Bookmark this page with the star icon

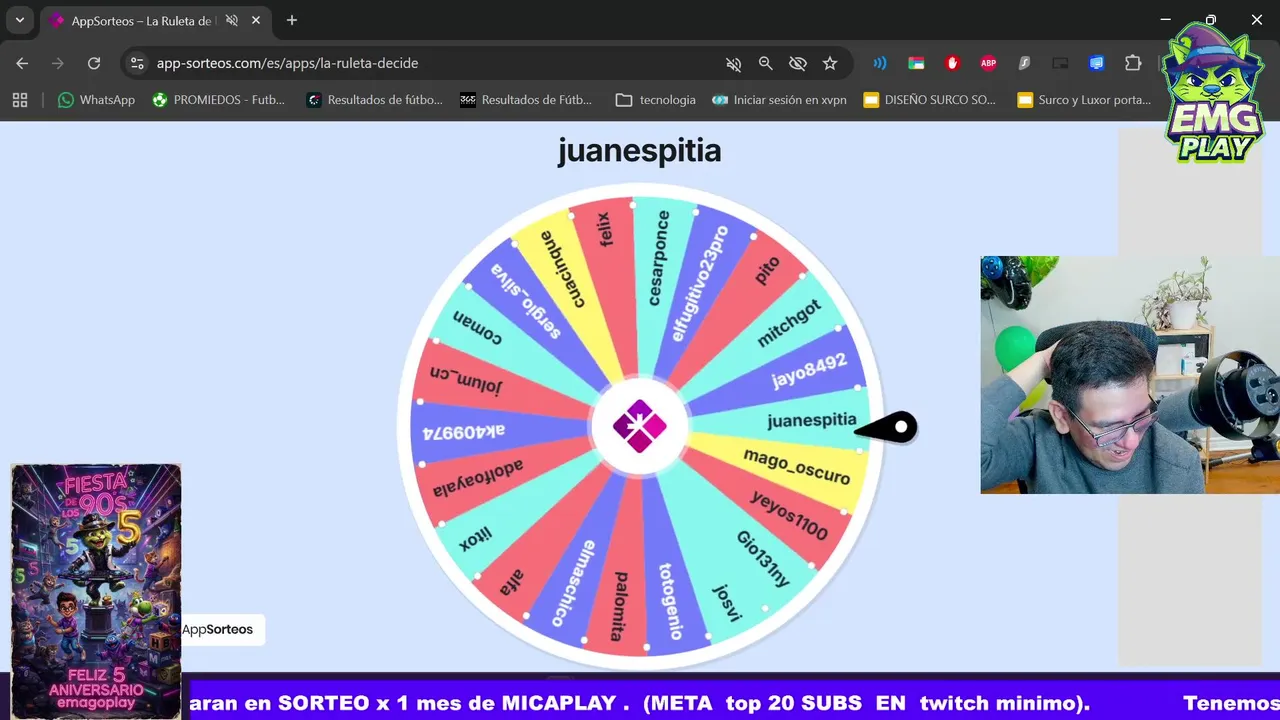pos(829,63)
